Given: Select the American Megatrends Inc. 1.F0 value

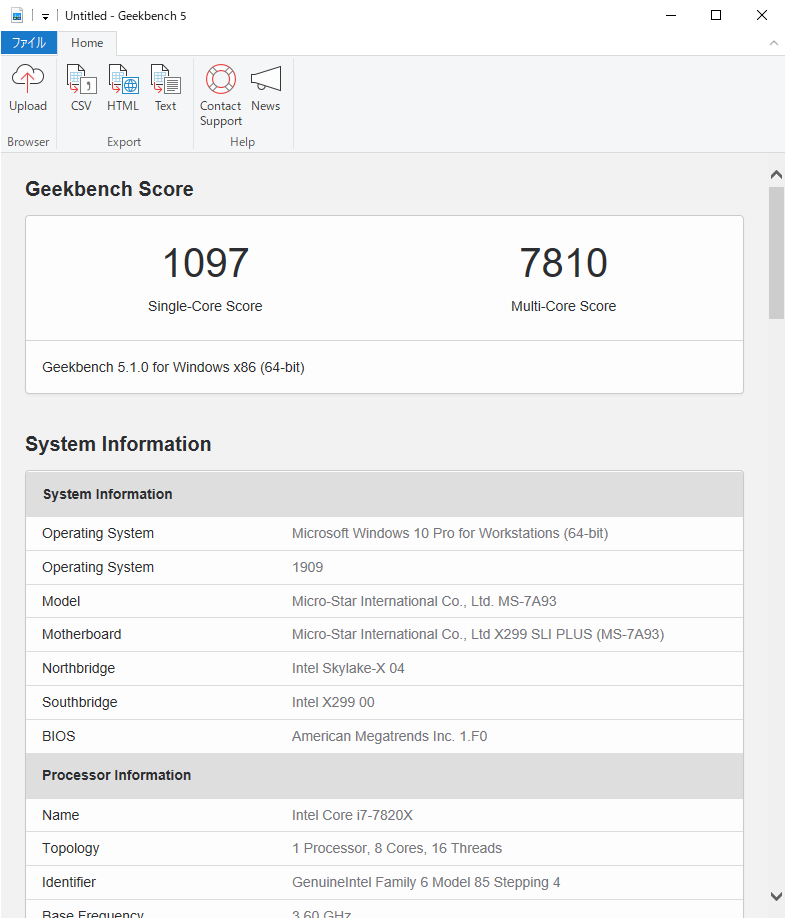Looking at the screenshot, I should point(389,736).
